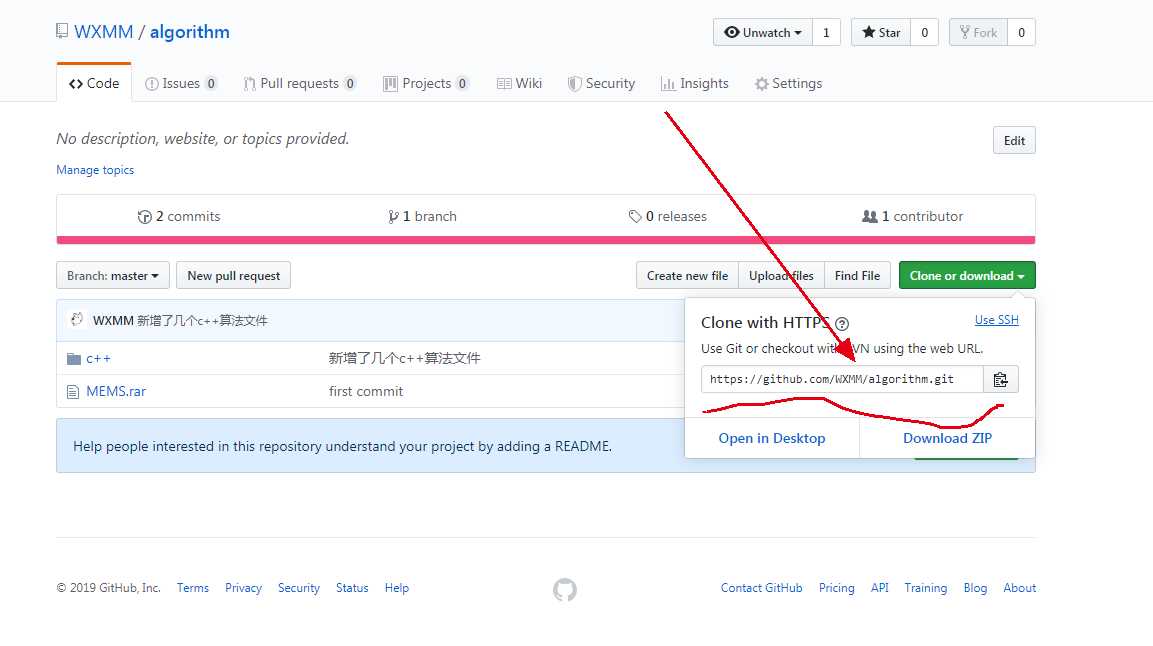
Task: Open the Blog footer link
Action: coord(975,588)
